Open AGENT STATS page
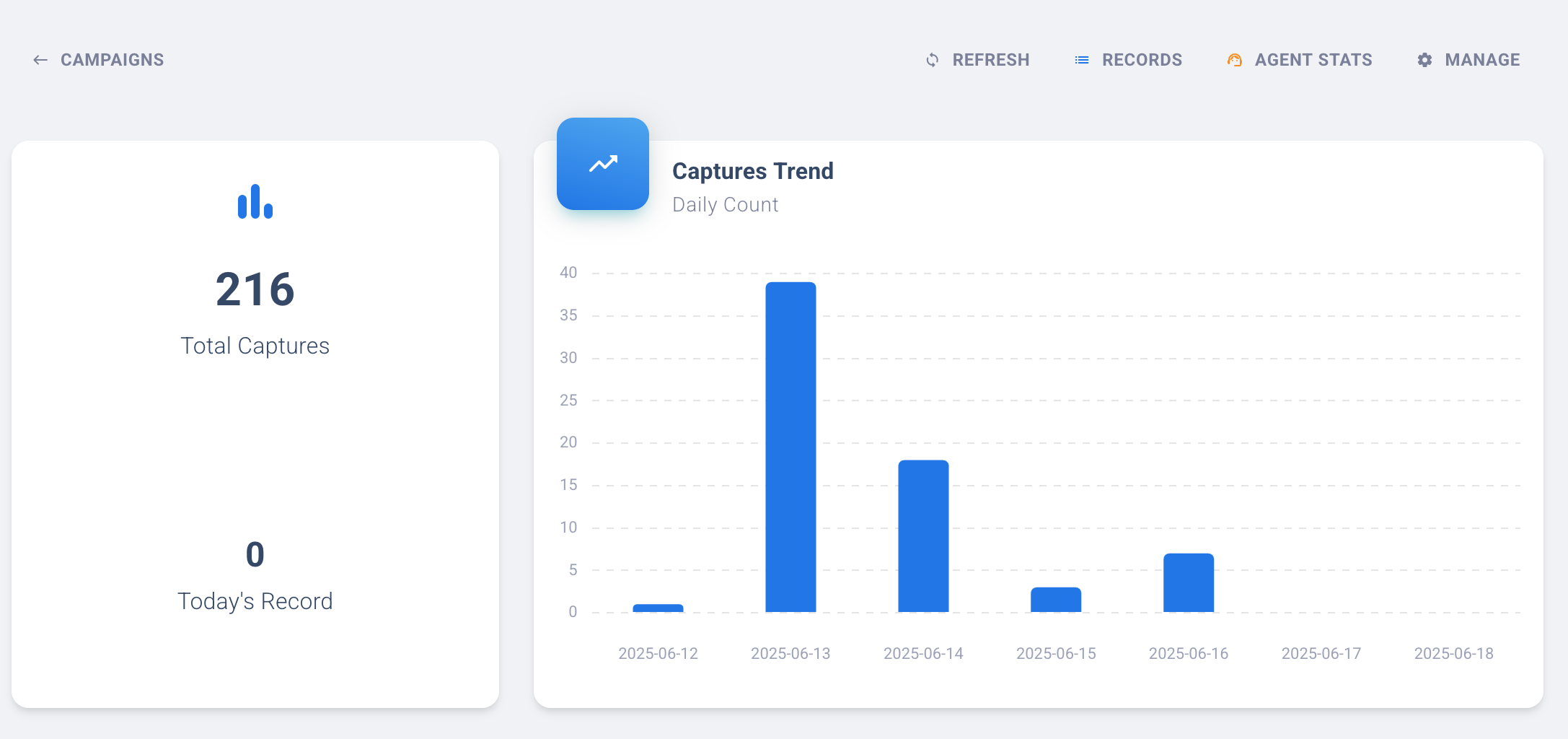1568x739 pixels. pyautogui.click(x=1313, y=60)
